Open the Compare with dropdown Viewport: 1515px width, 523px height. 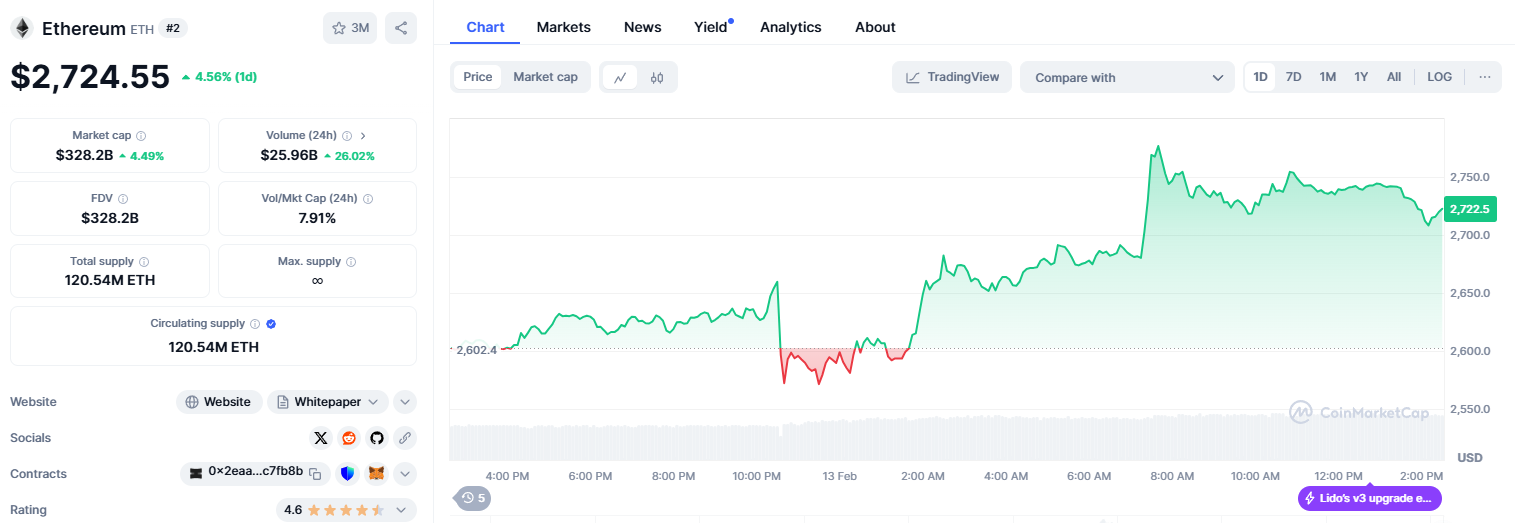tap(1128, 77)
